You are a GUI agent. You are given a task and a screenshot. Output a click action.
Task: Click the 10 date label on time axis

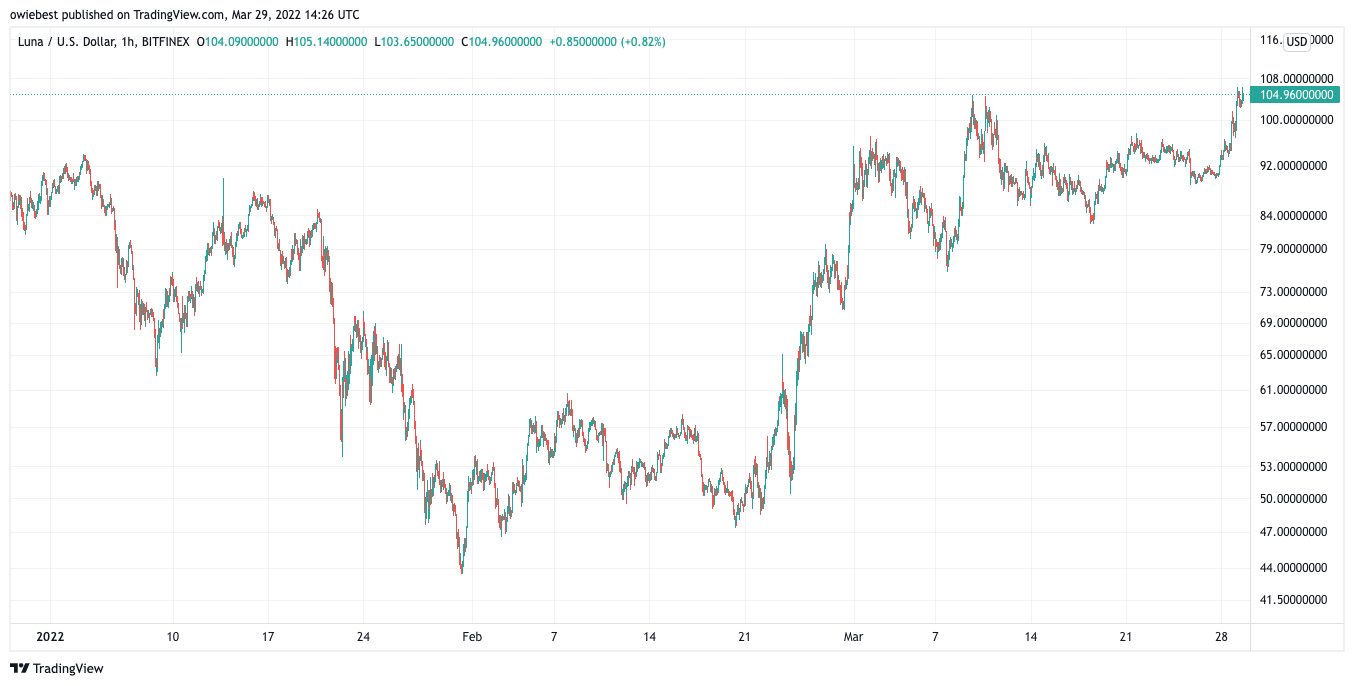coord(172,637)
